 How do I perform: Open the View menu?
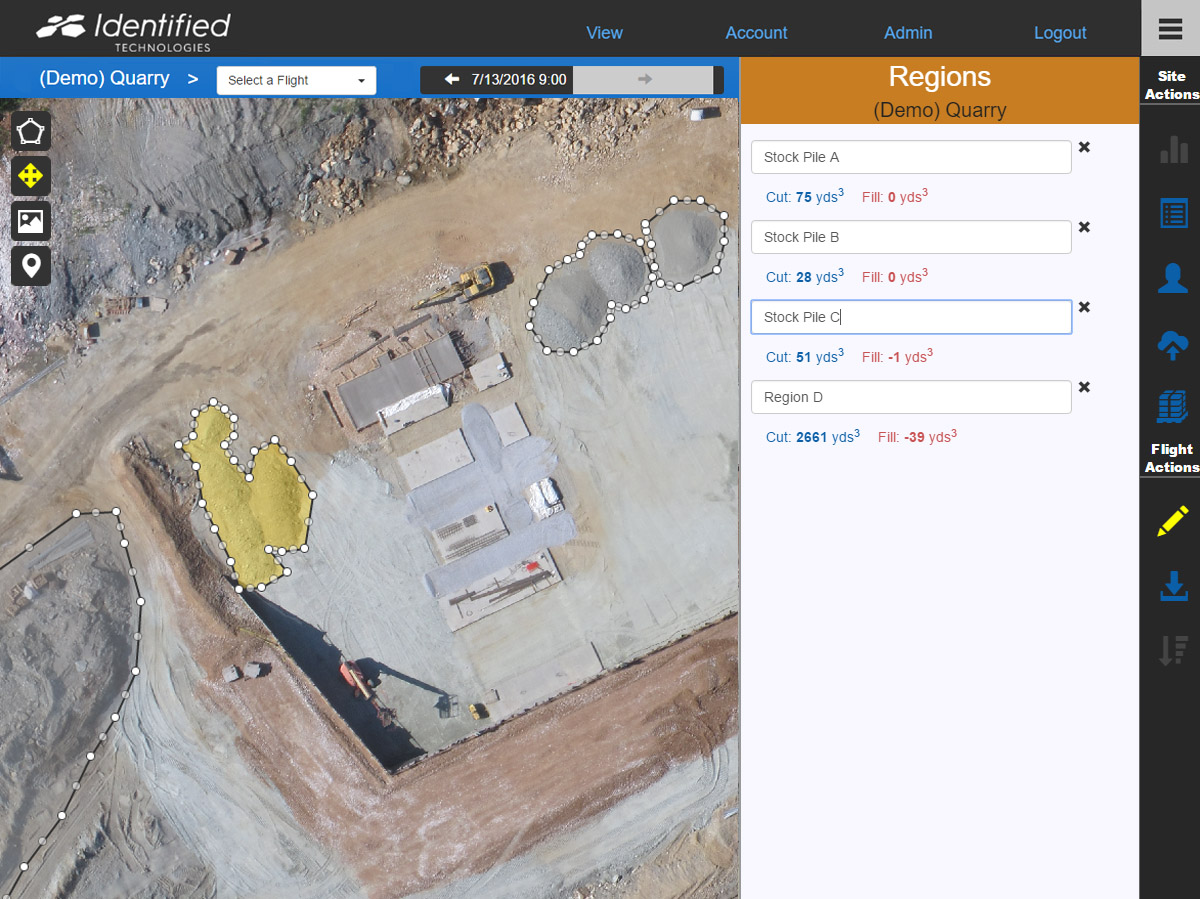coord(604,33)
